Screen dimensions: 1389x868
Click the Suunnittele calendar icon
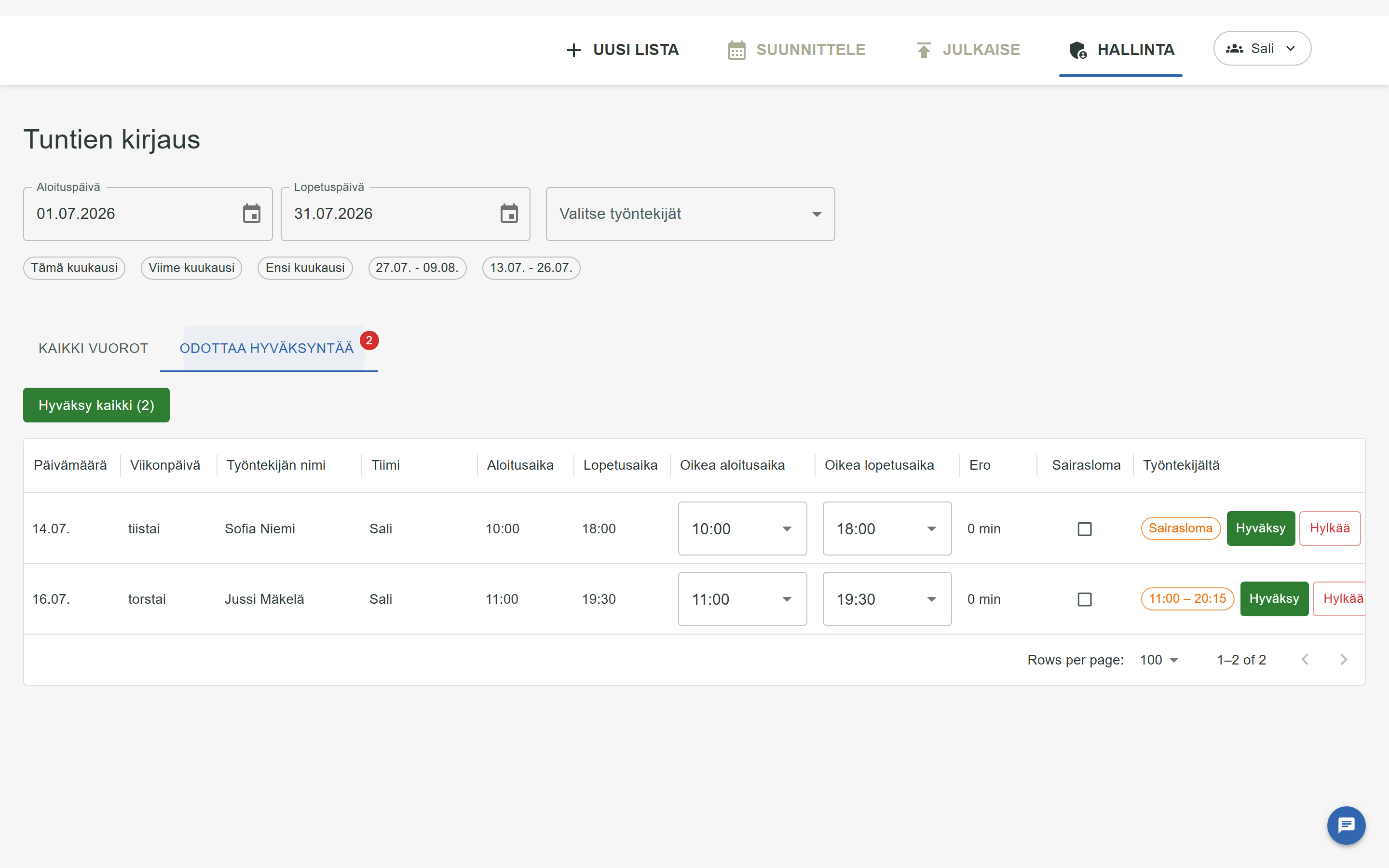click(x=736, y=50)
